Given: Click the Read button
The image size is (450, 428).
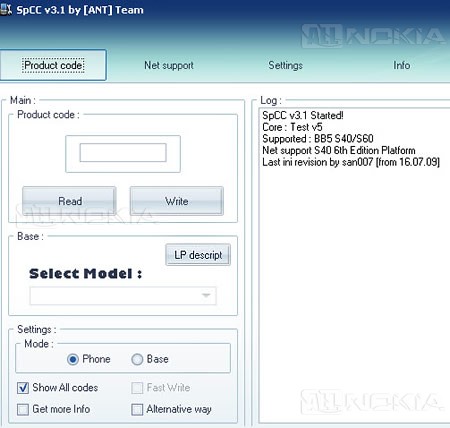Looking at the screenshot, I should coord(69,201).
